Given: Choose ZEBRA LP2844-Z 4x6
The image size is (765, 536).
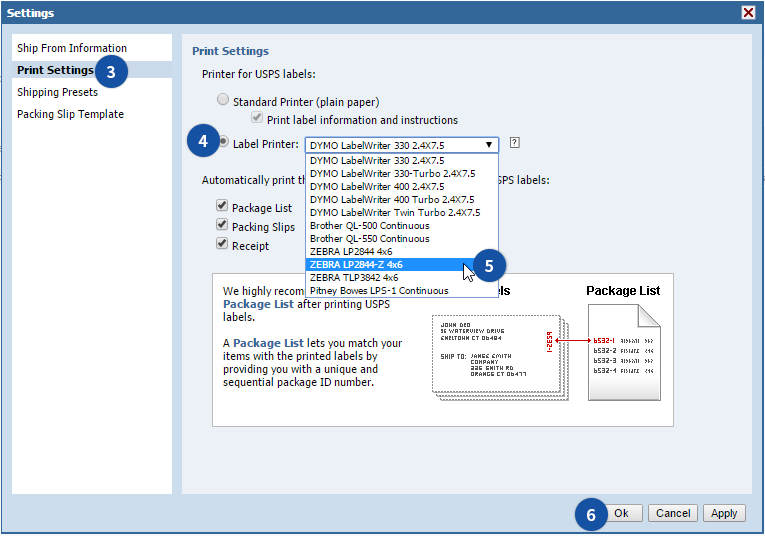Looking at the screenshot, I should pyautogui.click(x=402, y=265).
